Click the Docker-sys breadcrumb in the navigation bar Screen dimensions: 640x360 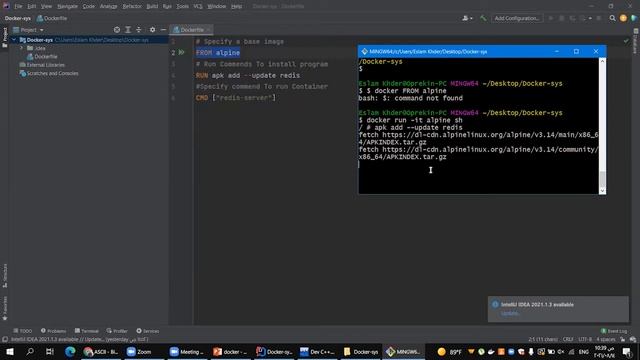pos(18,18)
